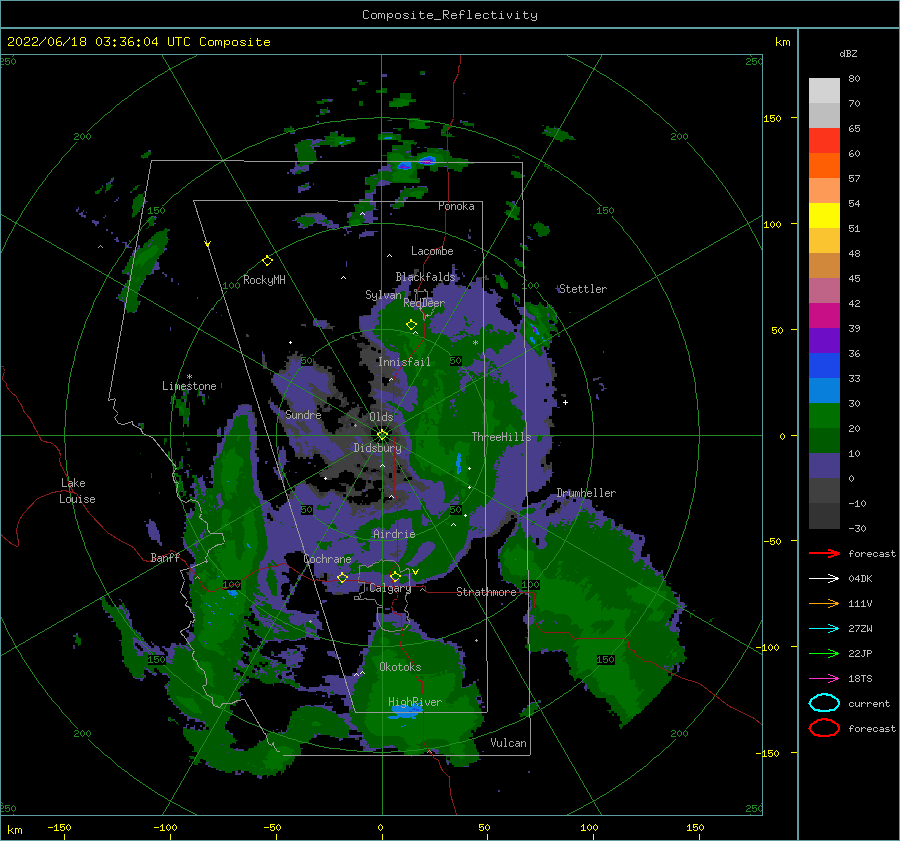
Task: Select the bright yellow swatch in dBZ scale
Action: click(824, 215)
